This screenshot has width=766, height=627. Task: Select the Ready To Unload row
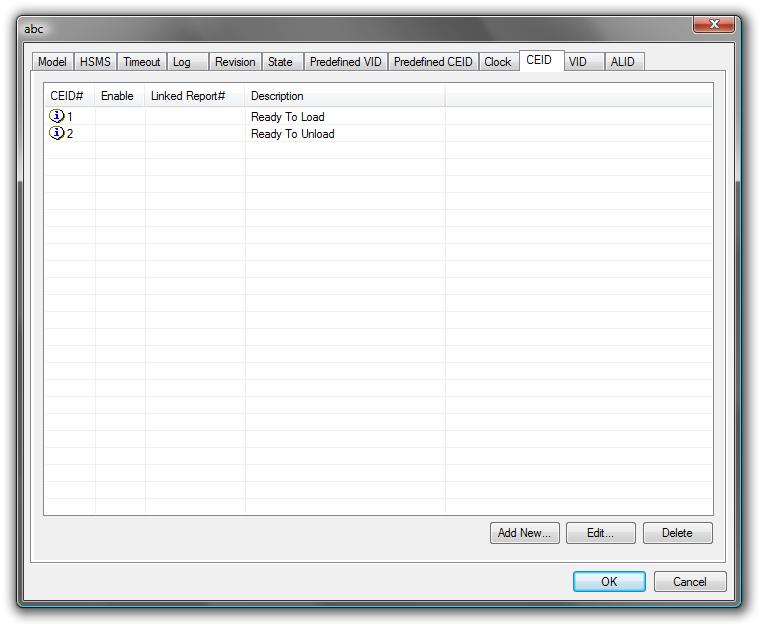pos(293,134)
